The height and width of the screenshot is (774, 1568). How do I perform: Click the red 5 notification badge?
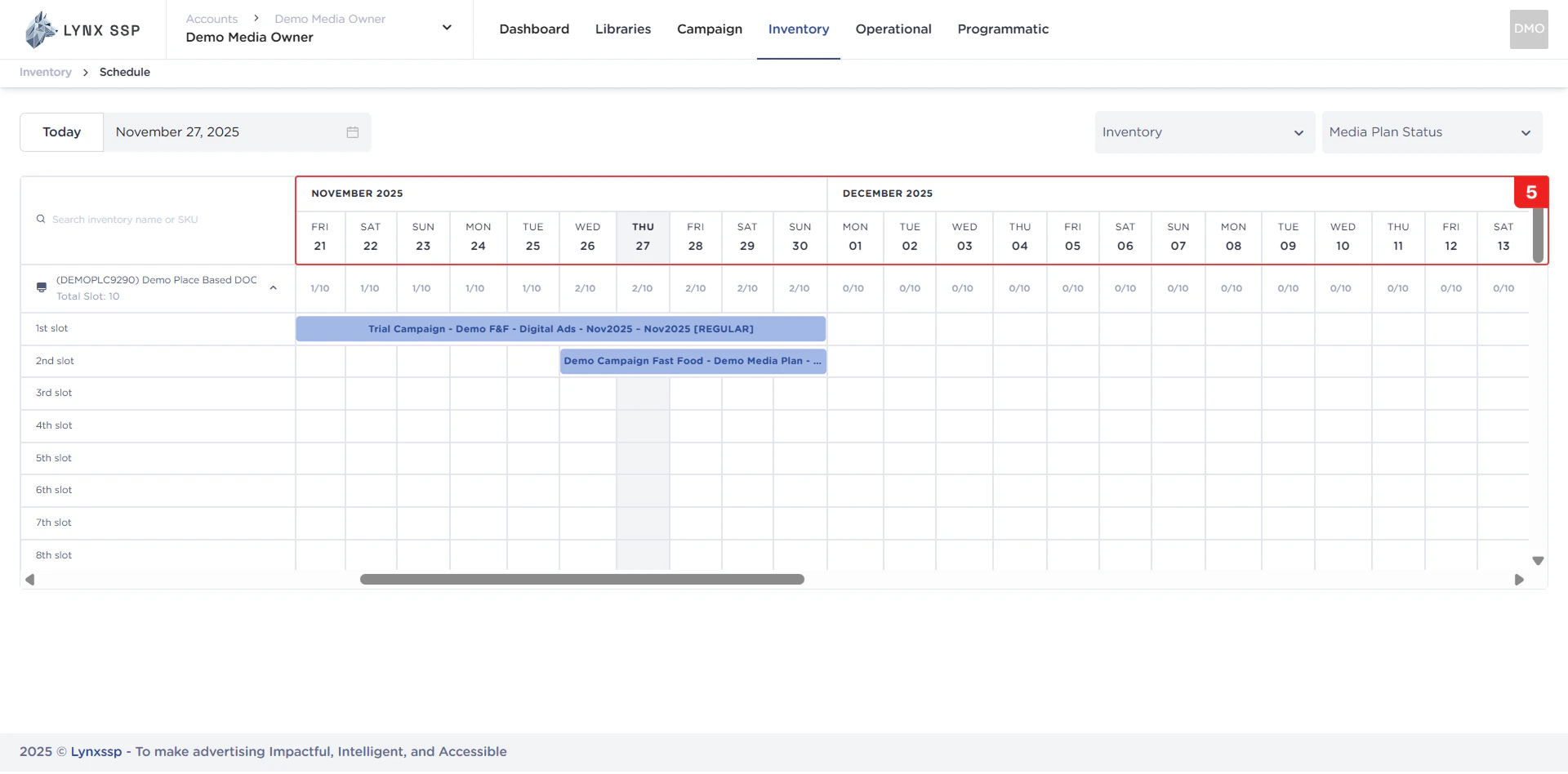click(1532, 192)
